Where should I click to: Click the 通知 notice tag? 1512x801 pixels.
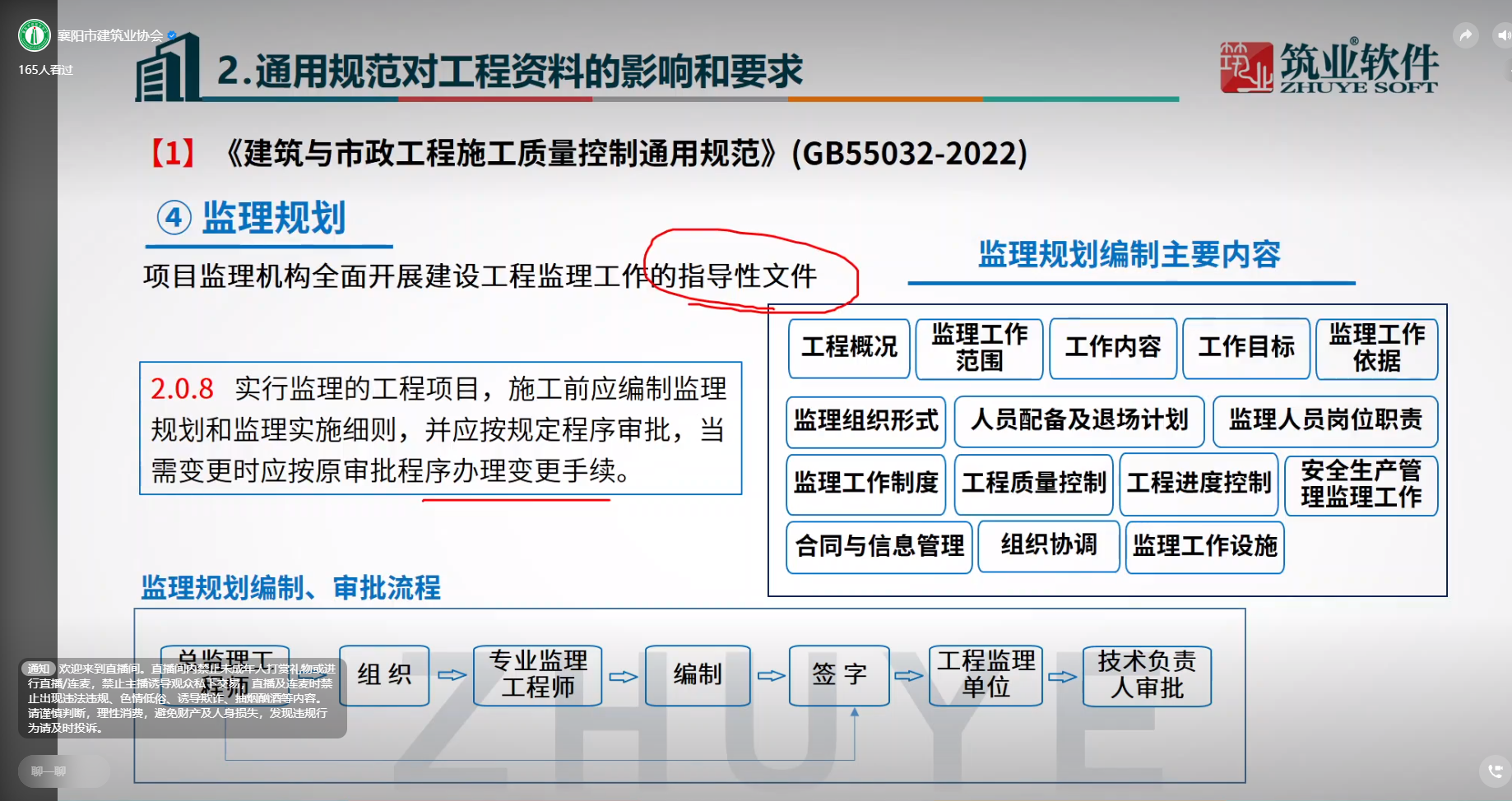(x=39, y=669)
